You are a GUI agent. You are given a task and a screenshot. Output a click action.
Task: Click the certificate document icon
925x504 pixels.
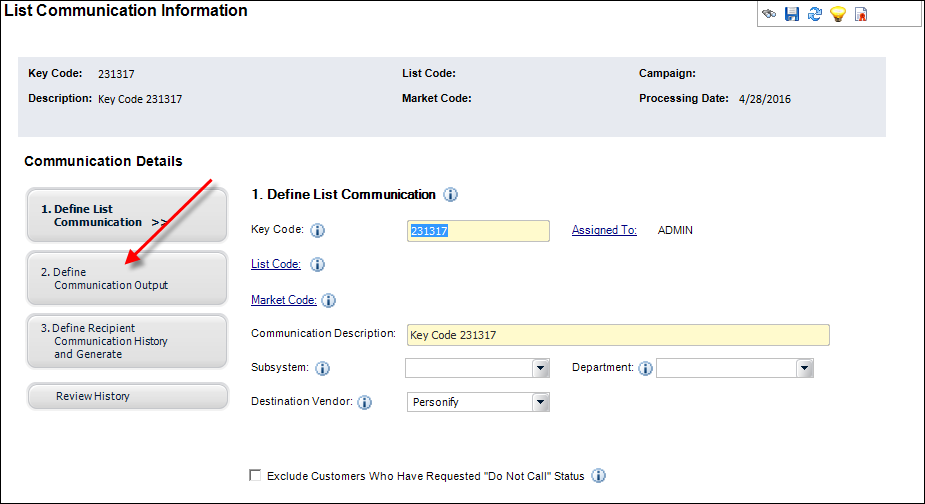861,14
